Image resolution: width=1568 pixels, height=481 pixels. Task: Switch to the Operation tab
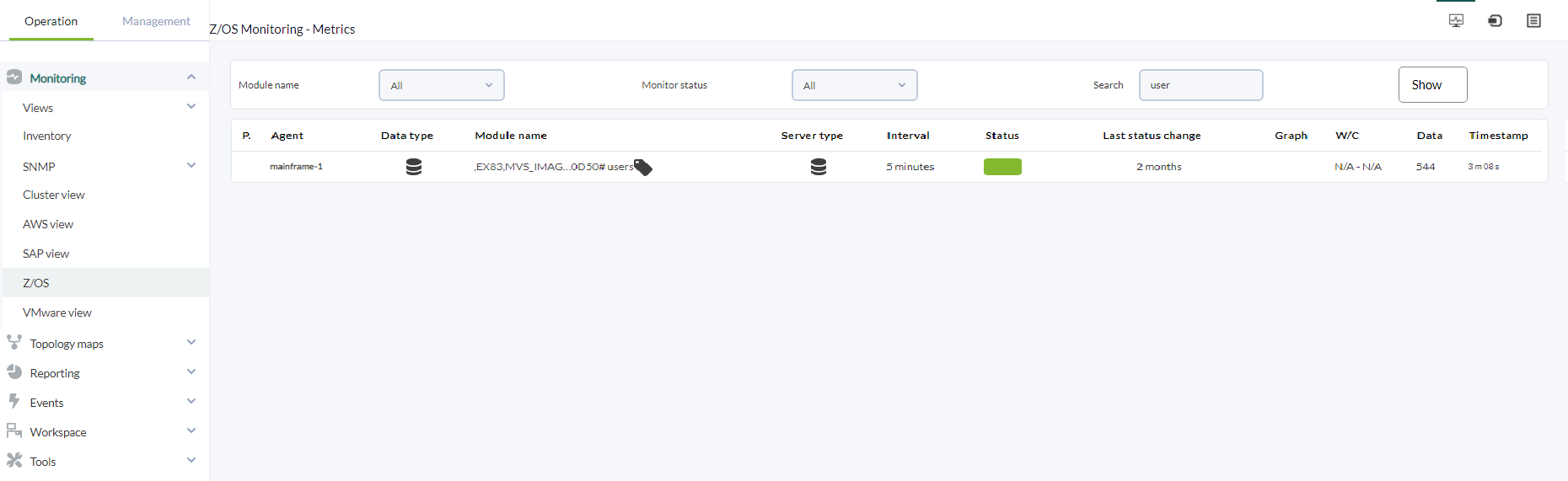click(51, 21)
